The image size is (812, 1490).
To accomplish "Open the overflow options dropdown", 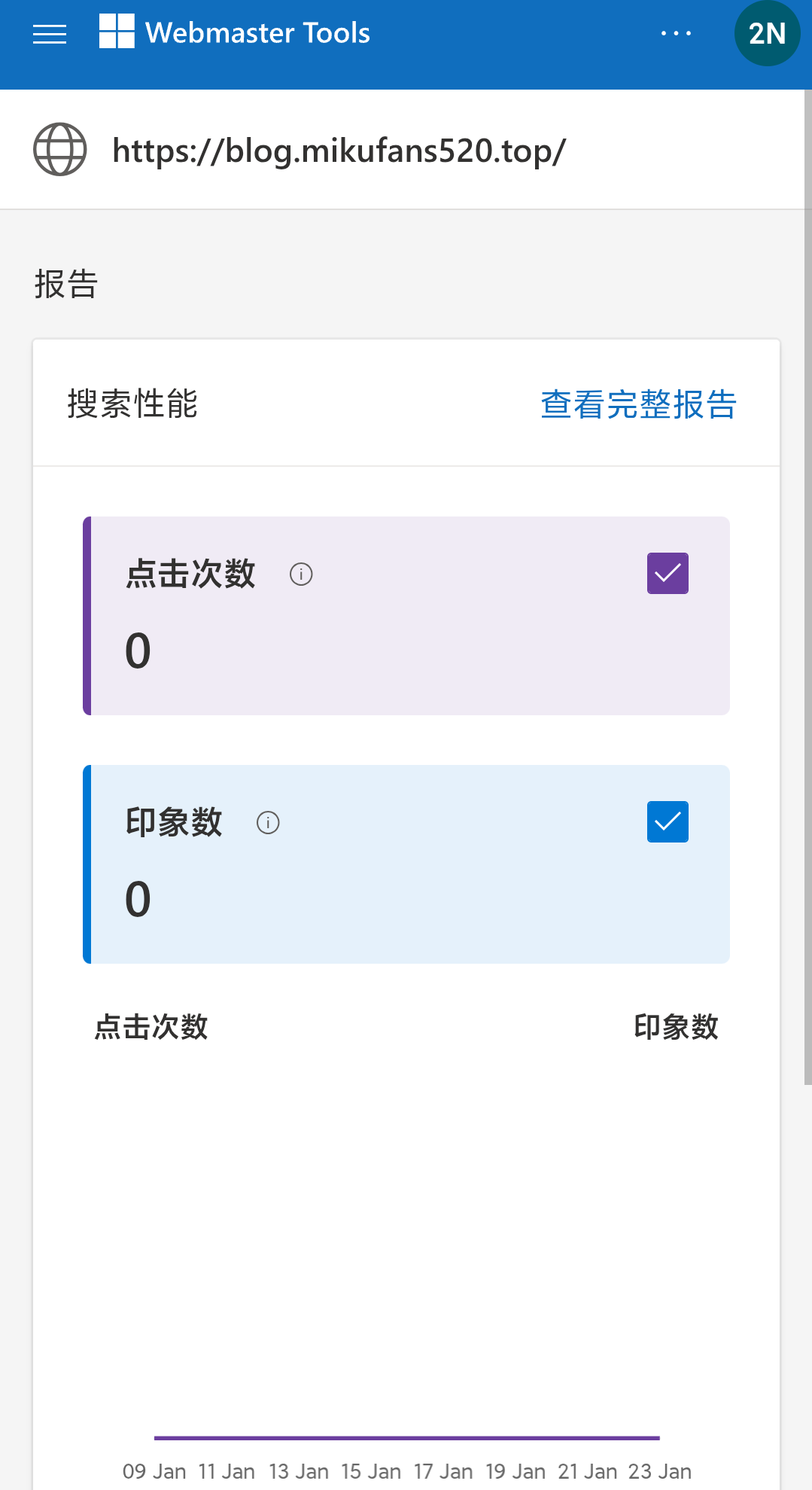I will click(676, 33).
